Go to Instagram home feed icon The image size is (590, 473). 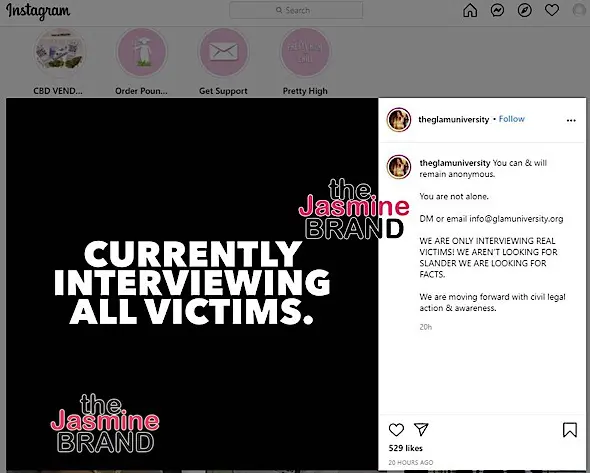470,11
